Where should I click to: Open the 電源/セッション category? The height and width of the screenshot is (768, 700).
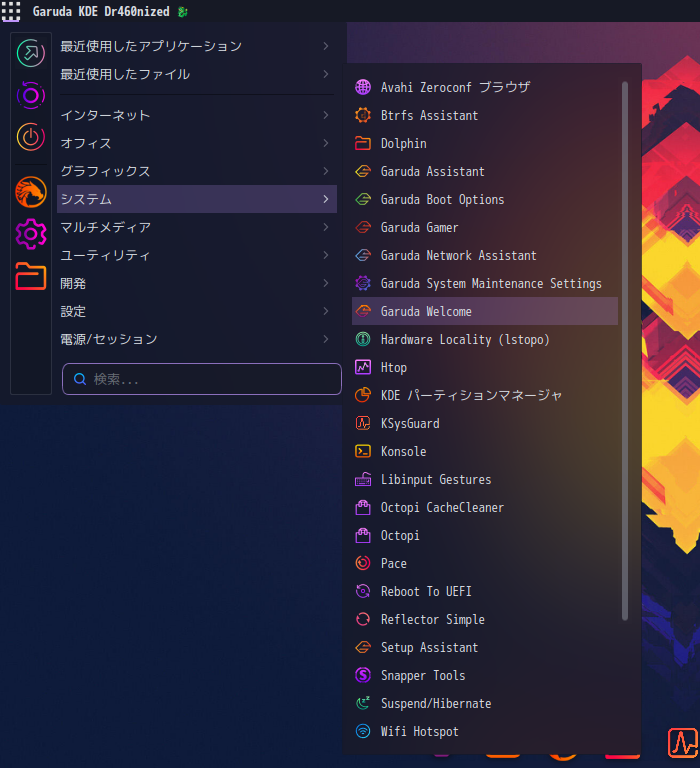[x=197, y=339]
